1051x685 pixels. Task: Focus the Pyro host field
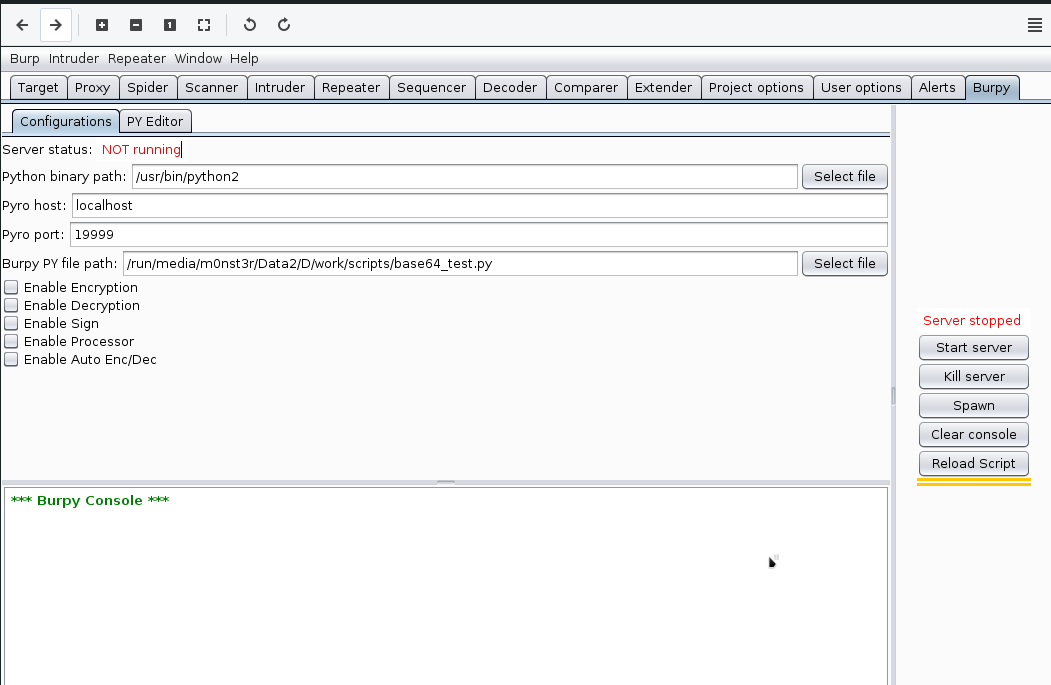point(479,206)
